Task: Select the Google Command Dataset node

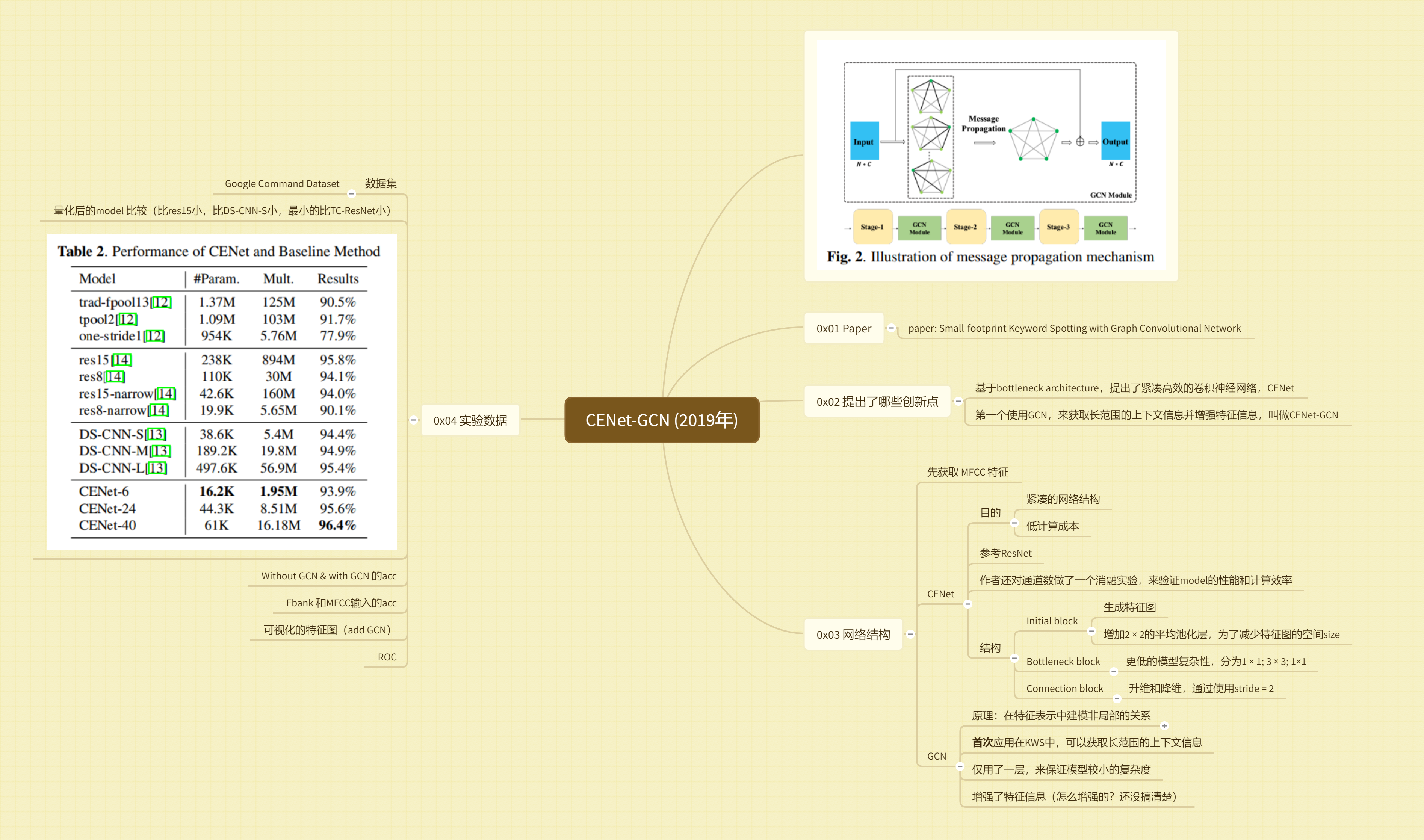Action: 282,183
